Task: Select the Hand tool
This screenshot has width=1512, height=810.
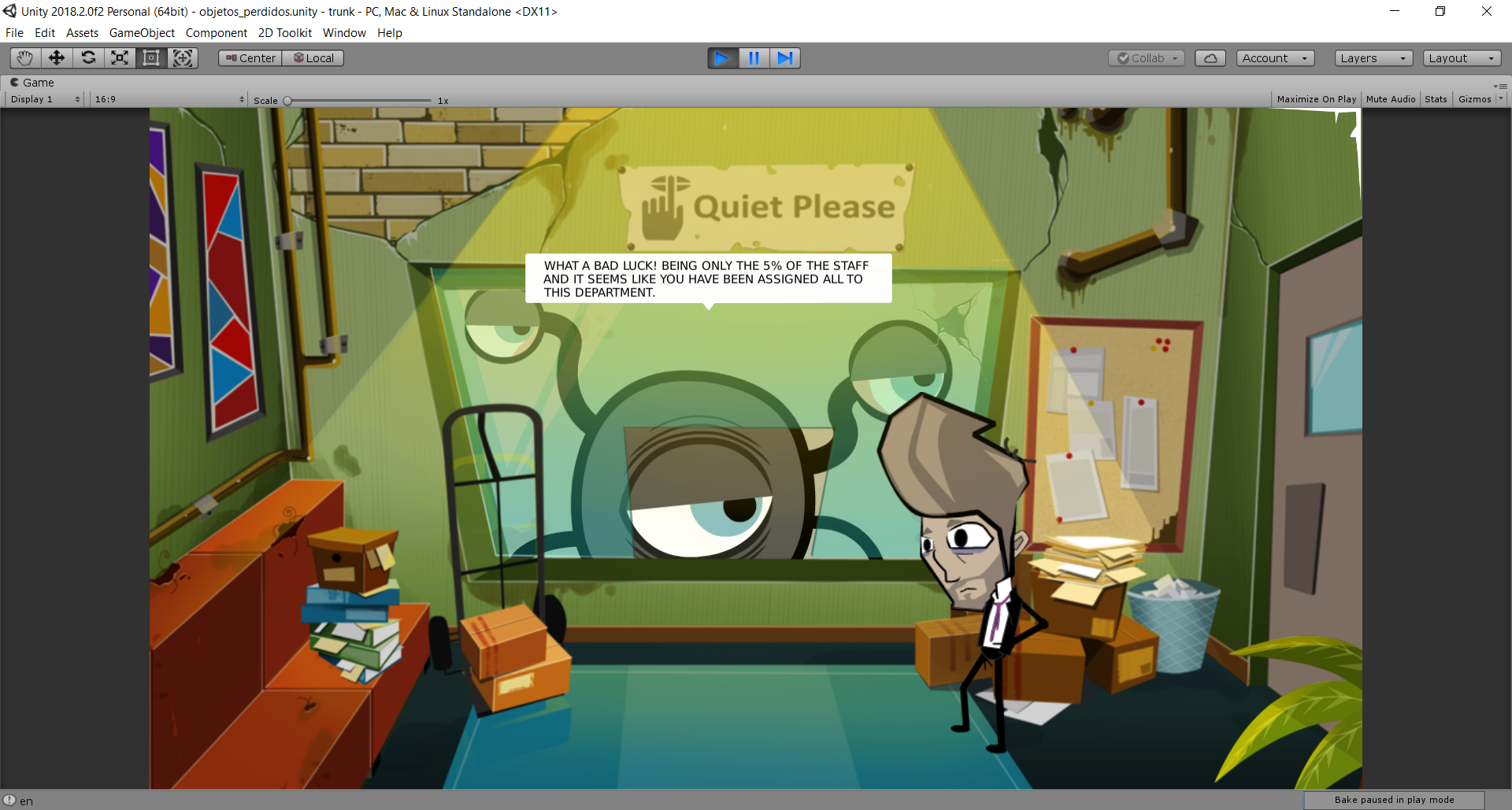Action: (x=25, y=58)
